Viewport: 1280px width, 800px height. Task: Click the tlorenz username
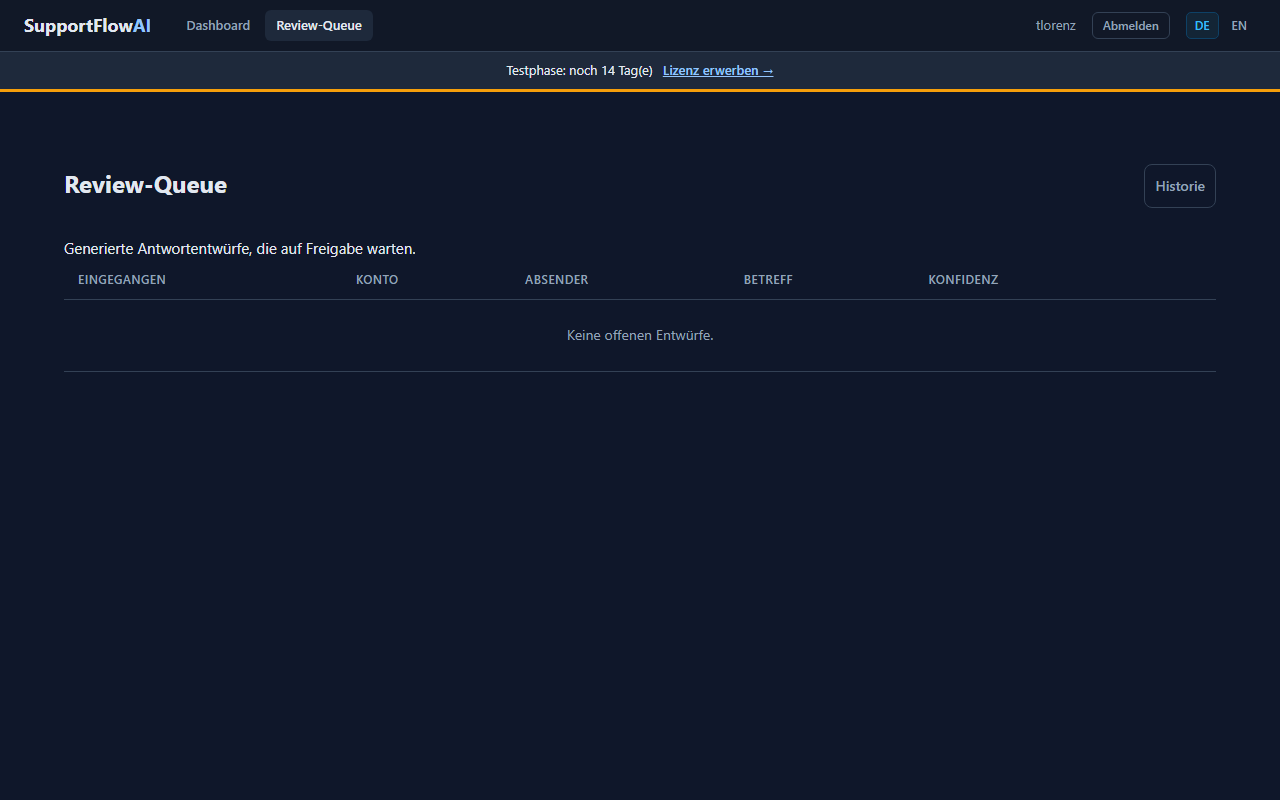click(x=1056, y=26)
